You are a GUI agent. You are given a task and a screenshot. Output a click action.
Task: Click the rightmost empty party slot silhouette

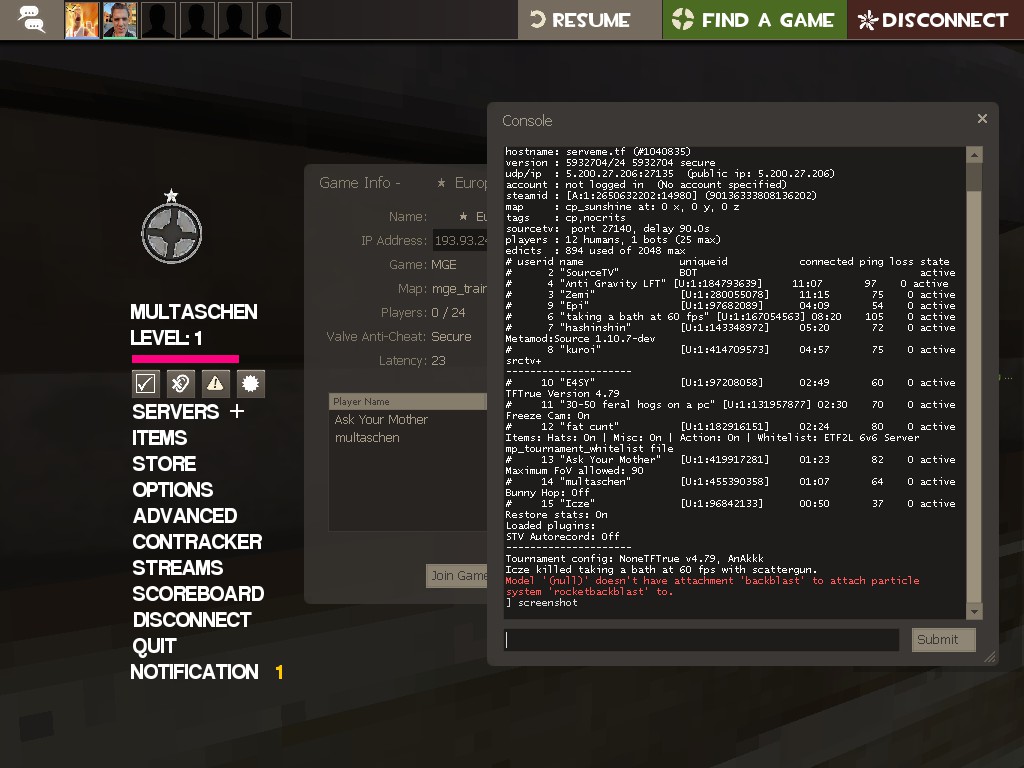click(x=274, y=20)
